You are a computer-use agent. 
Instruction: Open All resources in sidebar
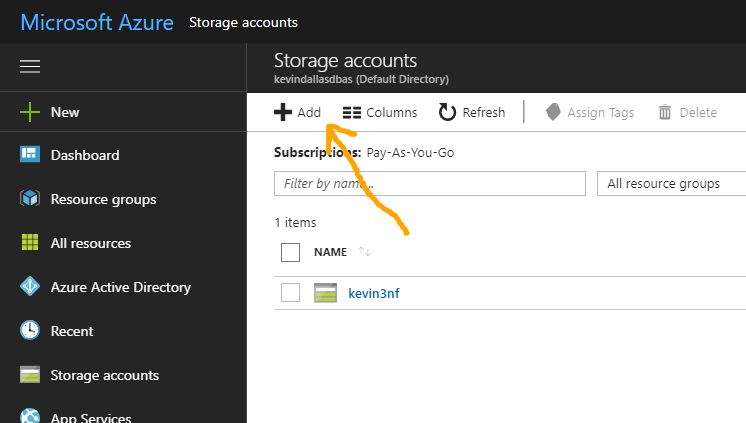[x=91, y=243]
